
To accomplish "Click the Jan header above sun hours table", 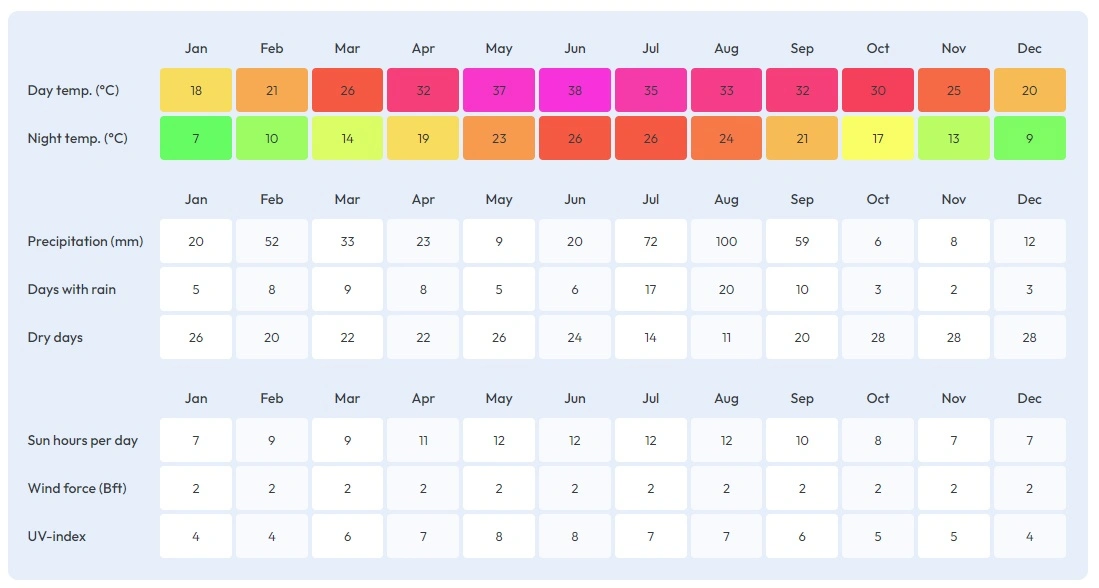I will pyautogui.click(x=196, y=398).
